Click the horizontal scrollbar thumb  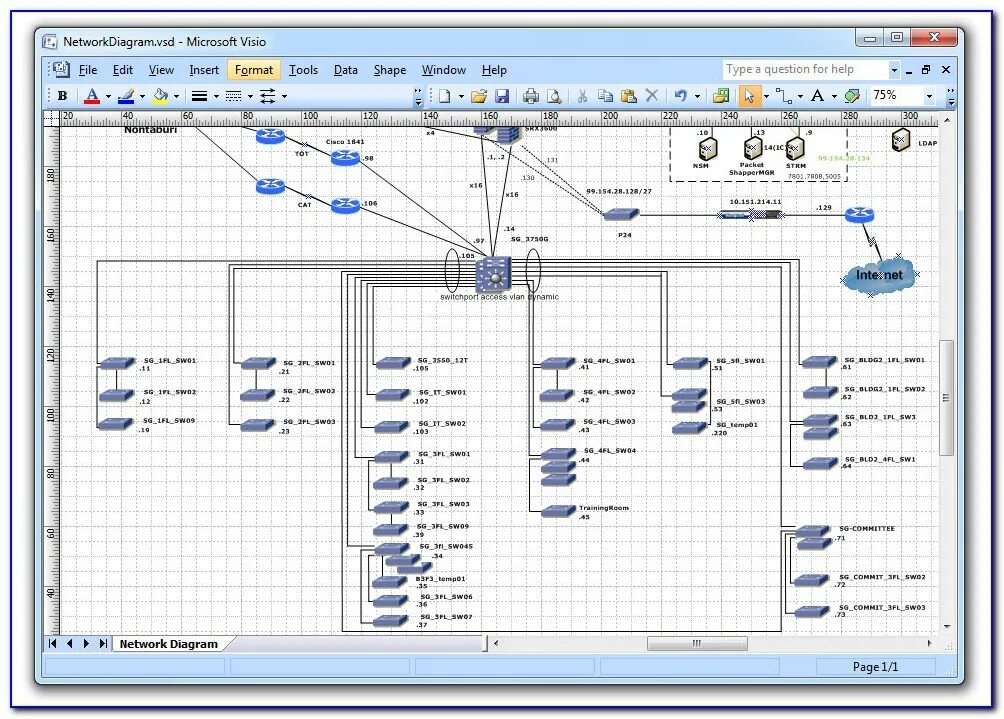(697, 643)
